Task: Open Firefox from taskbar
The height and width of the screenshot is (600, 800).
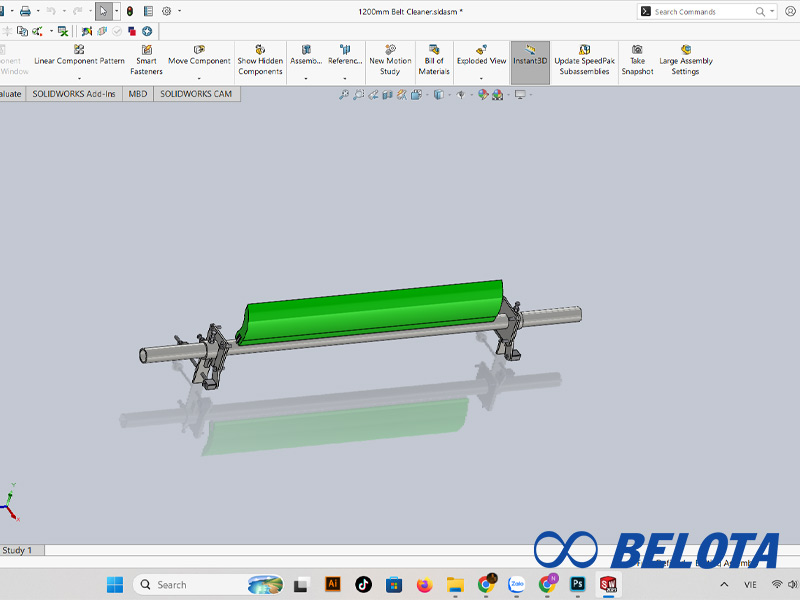Action: (424, 585)
